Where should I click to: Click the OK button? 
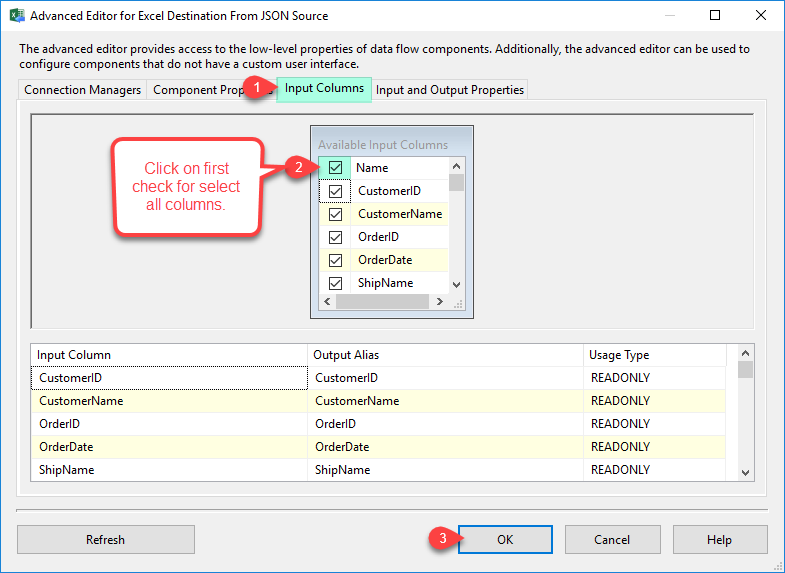[505, 539]
